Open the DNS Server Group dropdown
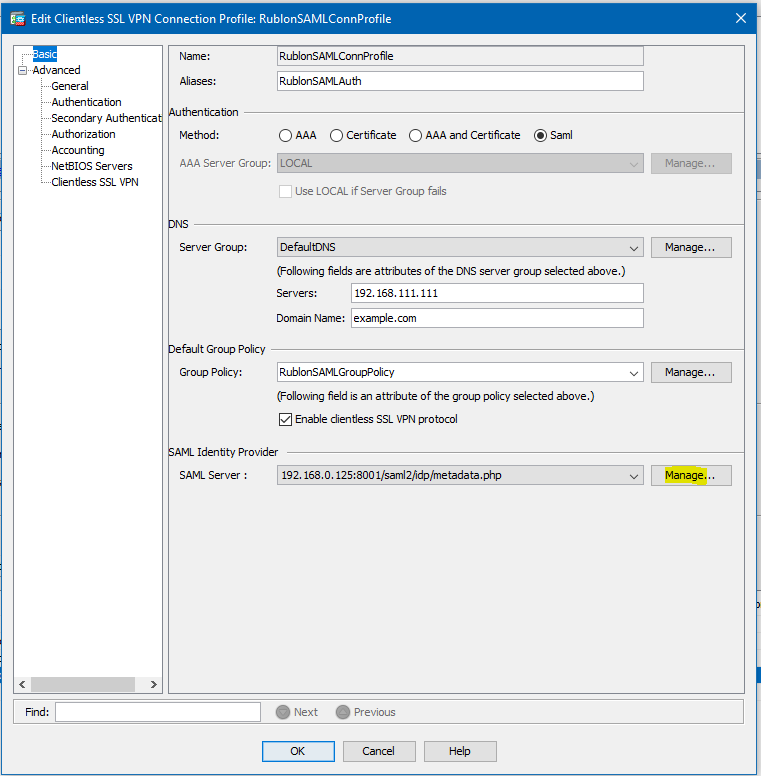The image size is (761, 776). [x=634, y=248]
